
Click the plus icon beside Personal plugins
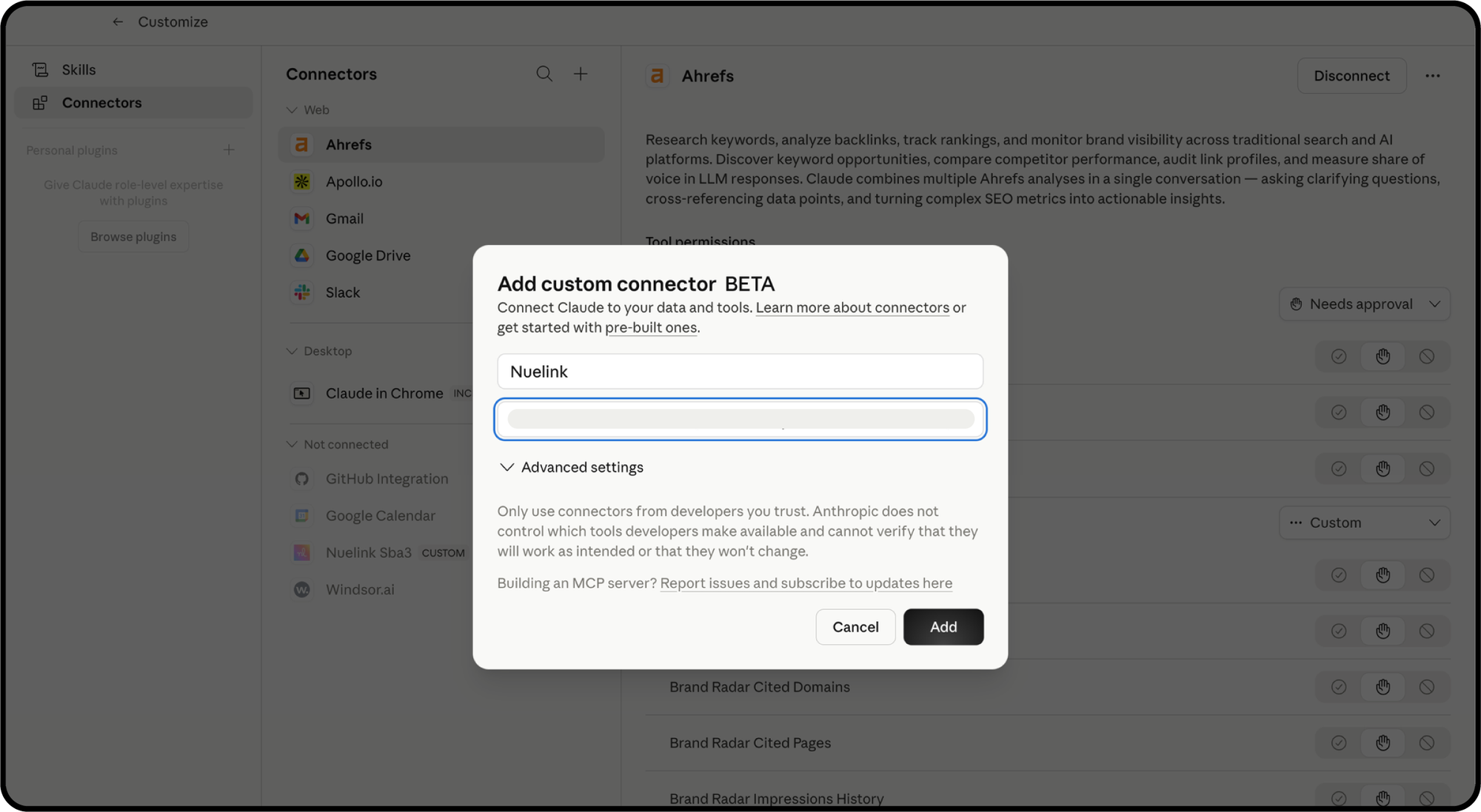[x=229, y=150]
